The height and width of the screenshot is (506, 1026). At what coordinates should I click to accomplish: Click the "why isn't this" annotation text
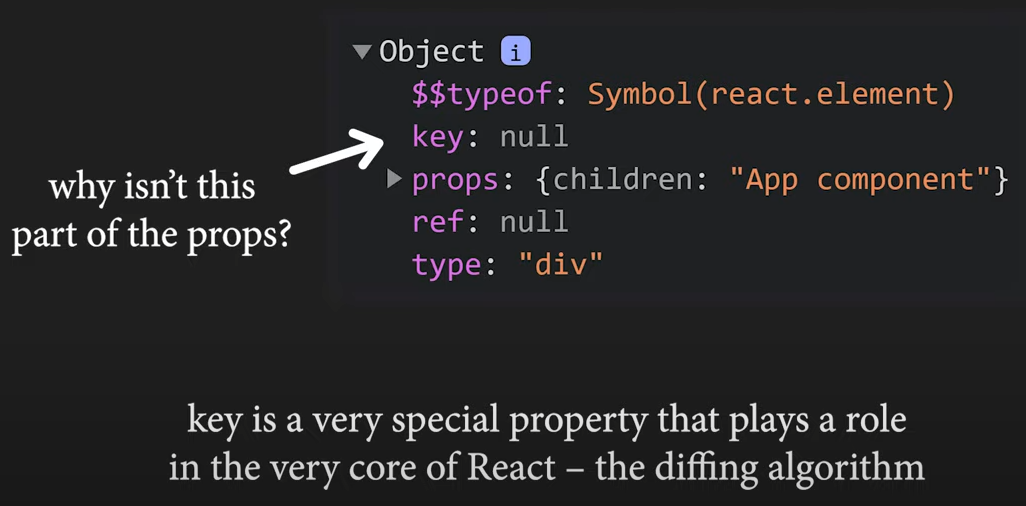click(x=152, y=187)
